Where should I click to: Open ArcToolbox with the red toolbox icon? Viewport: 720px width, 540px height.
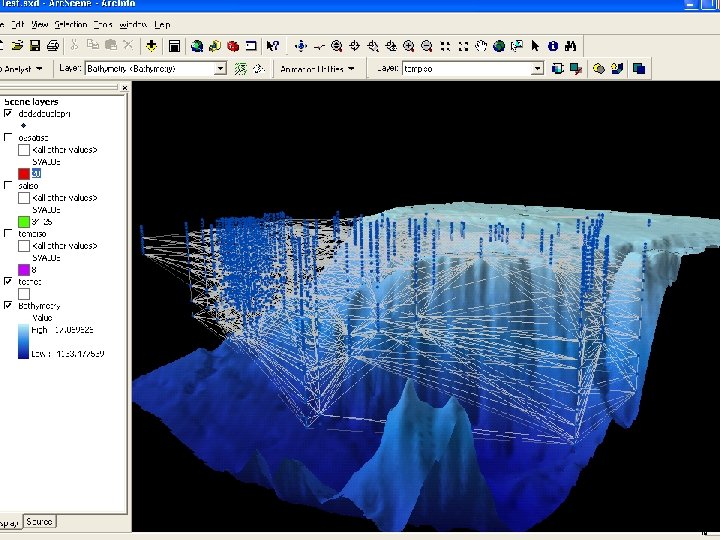coord(233,45)
